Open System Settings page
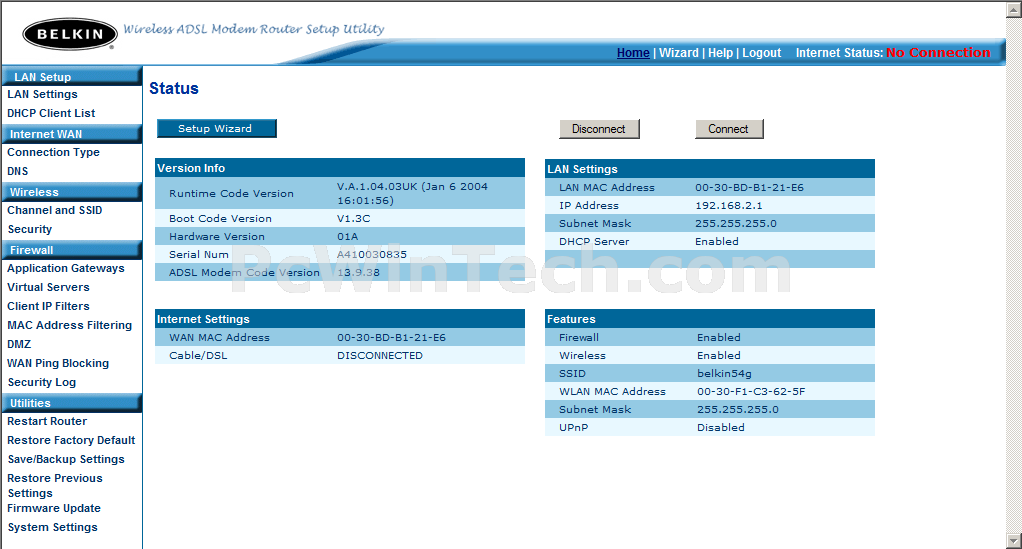This screenshot has width=1022, height=549. (x=53, y=527)
